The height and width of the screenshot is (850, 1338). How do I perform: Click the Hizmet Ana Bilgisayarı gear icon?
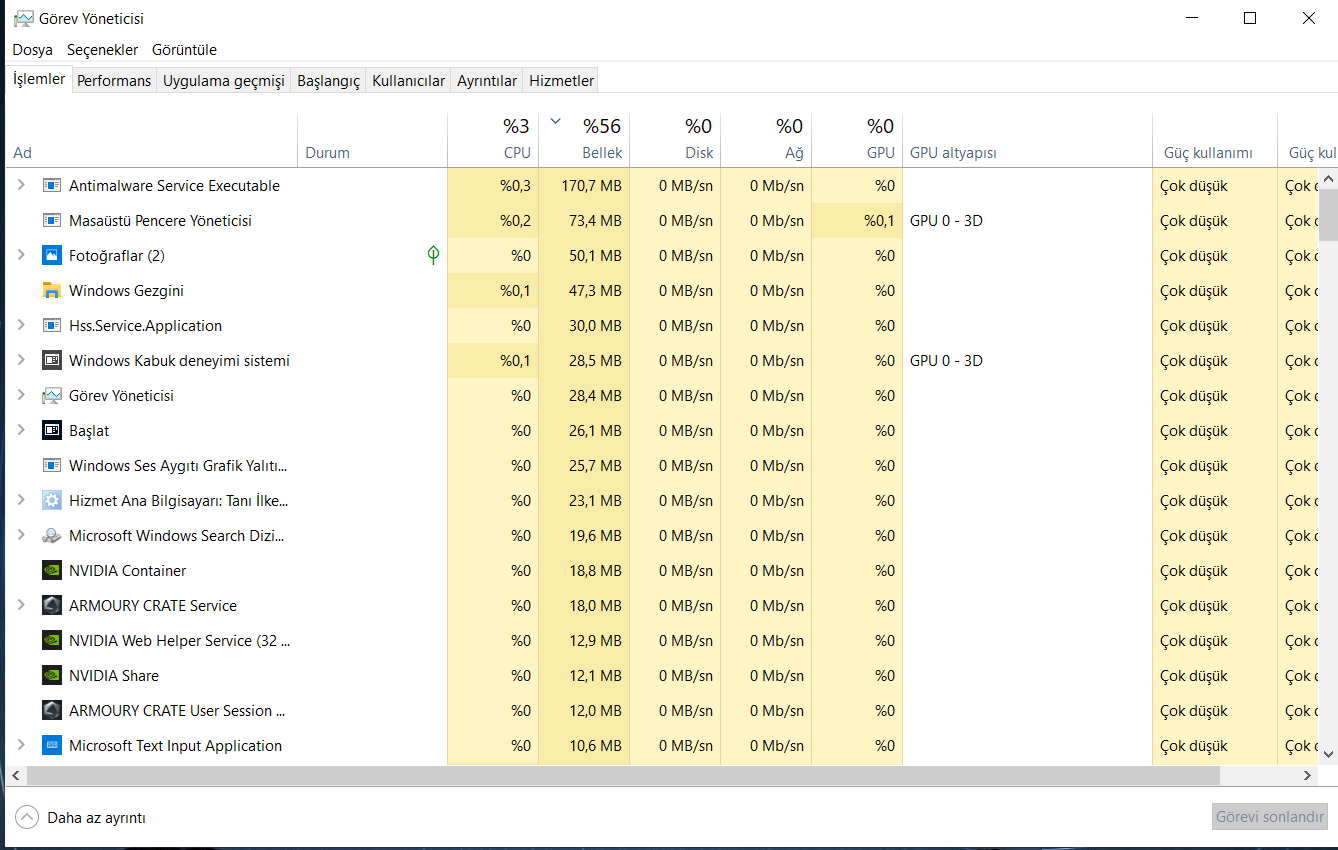tap(52, 501)
